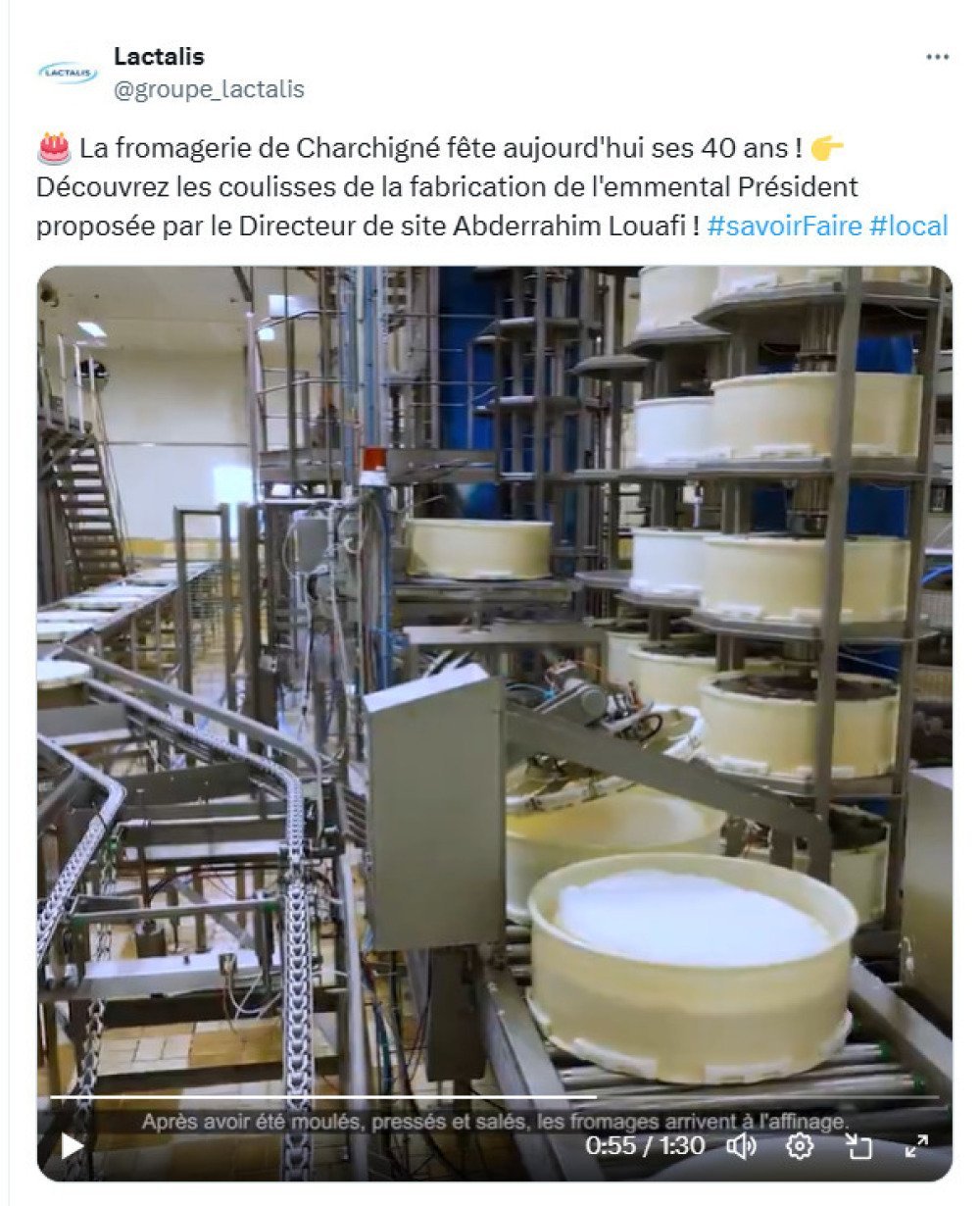The image size is (980, 1206).
Task: Open the Lactalis display name profile link
Action: (x=159, y=56)
